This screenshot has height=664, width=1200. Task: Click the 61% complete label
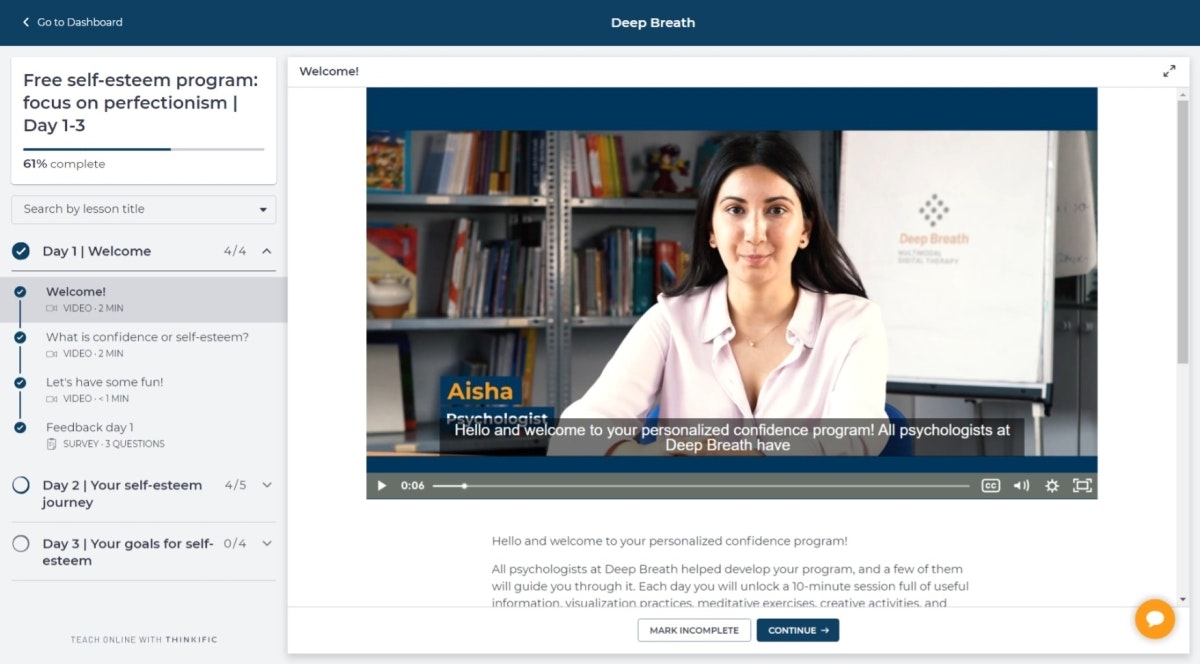(x=64, y=164)
